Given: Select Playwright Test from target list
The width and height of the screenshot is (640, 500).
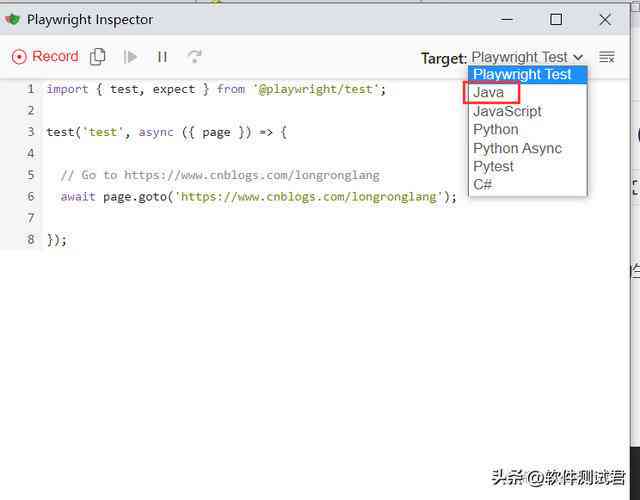Looking at the screenshot, I should 528,74.
